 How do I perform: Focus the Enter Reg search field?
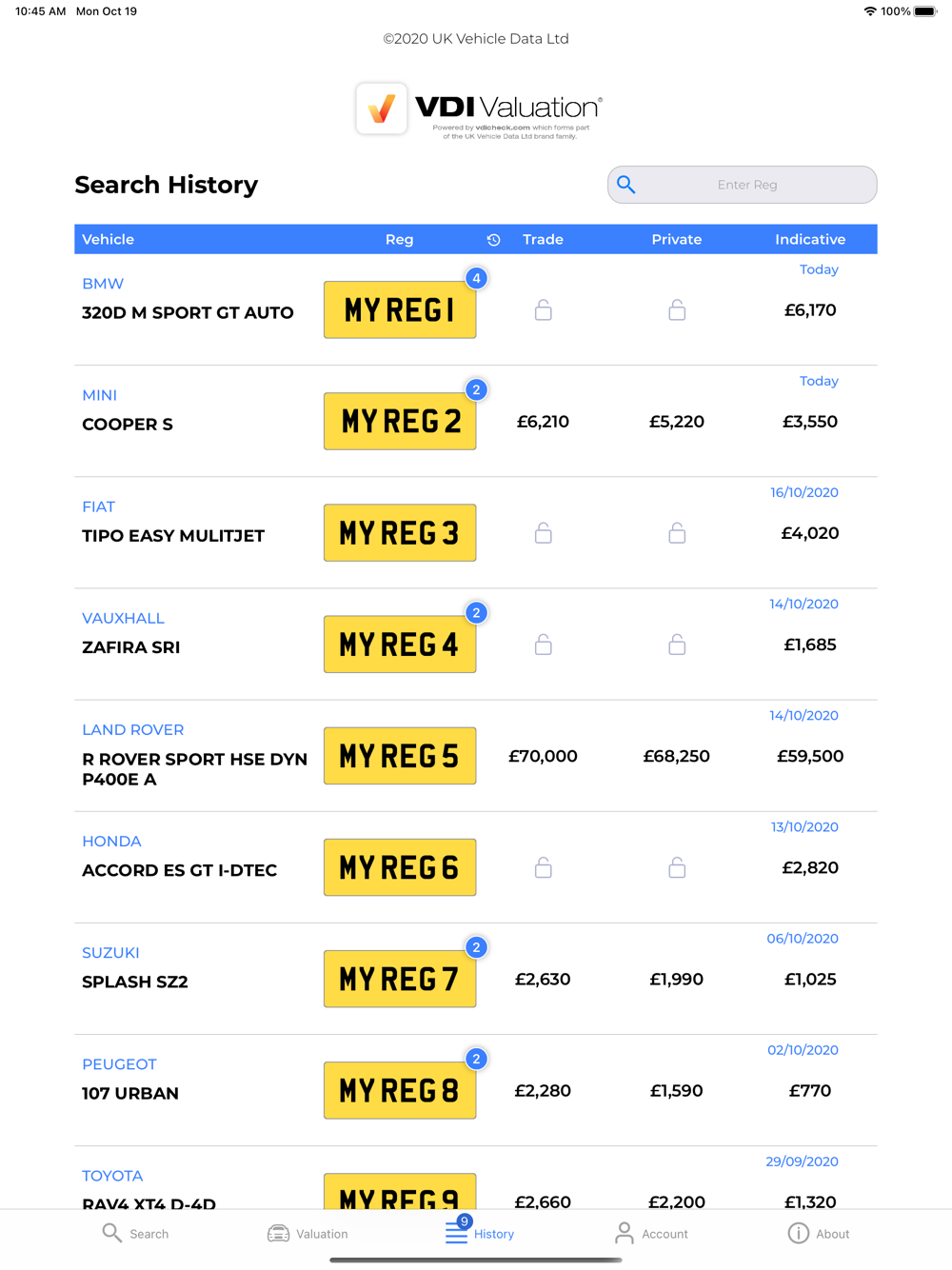click(x=743, y=185)
